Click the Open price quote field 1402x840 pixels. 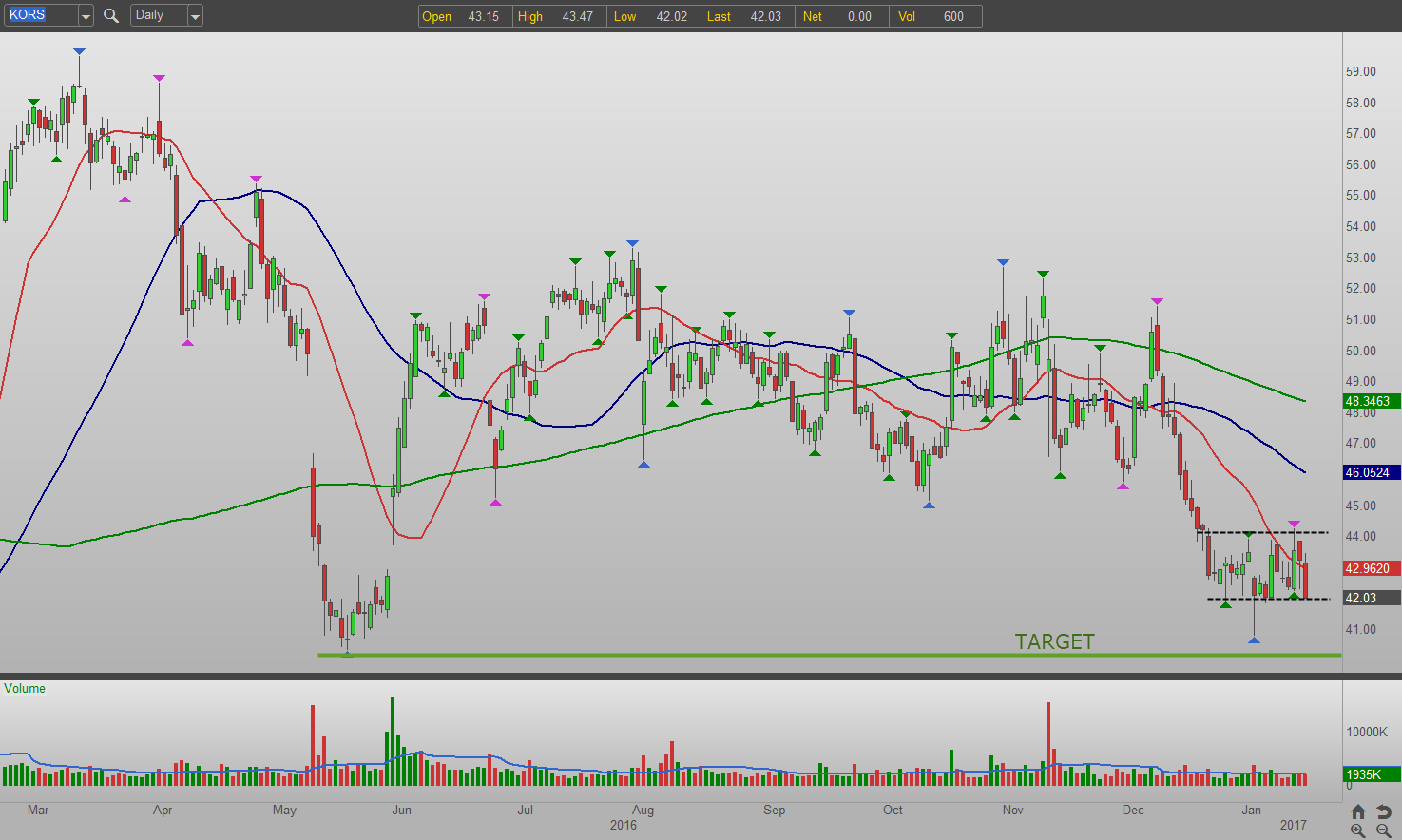coord(464,16)
